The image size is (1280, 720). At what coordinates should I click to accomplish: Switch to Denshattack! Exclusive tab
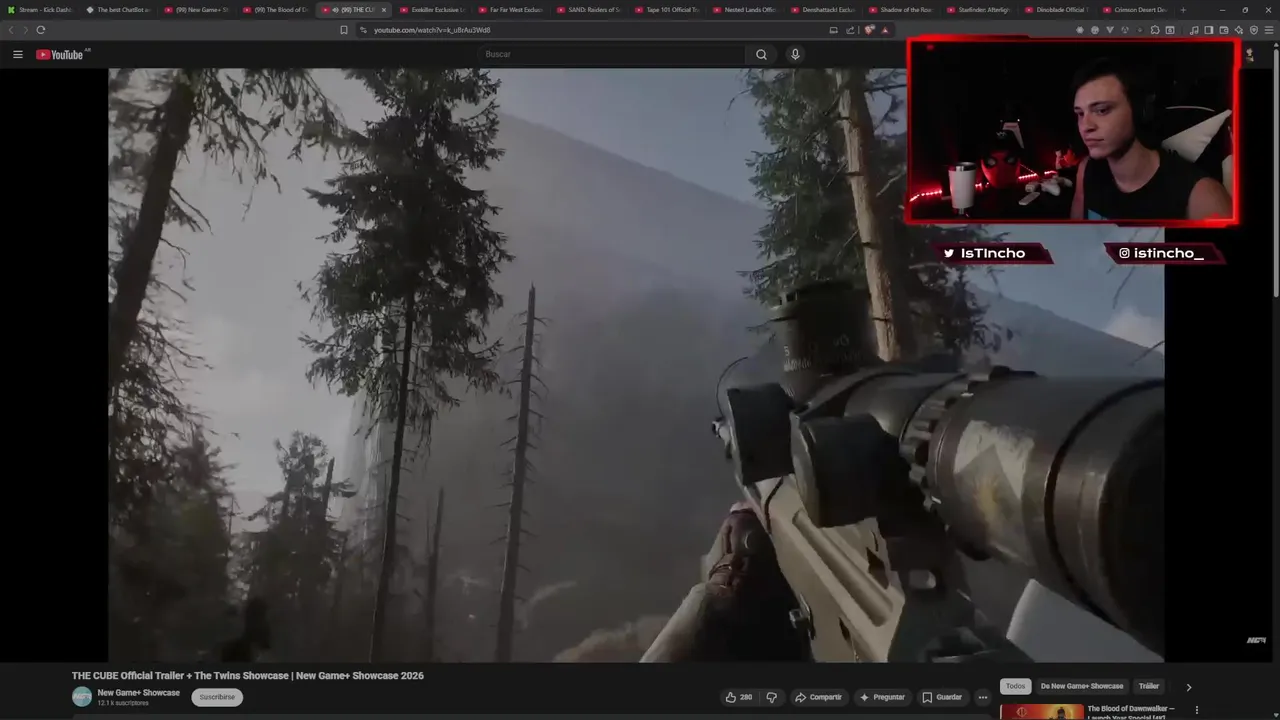point(822,9)
